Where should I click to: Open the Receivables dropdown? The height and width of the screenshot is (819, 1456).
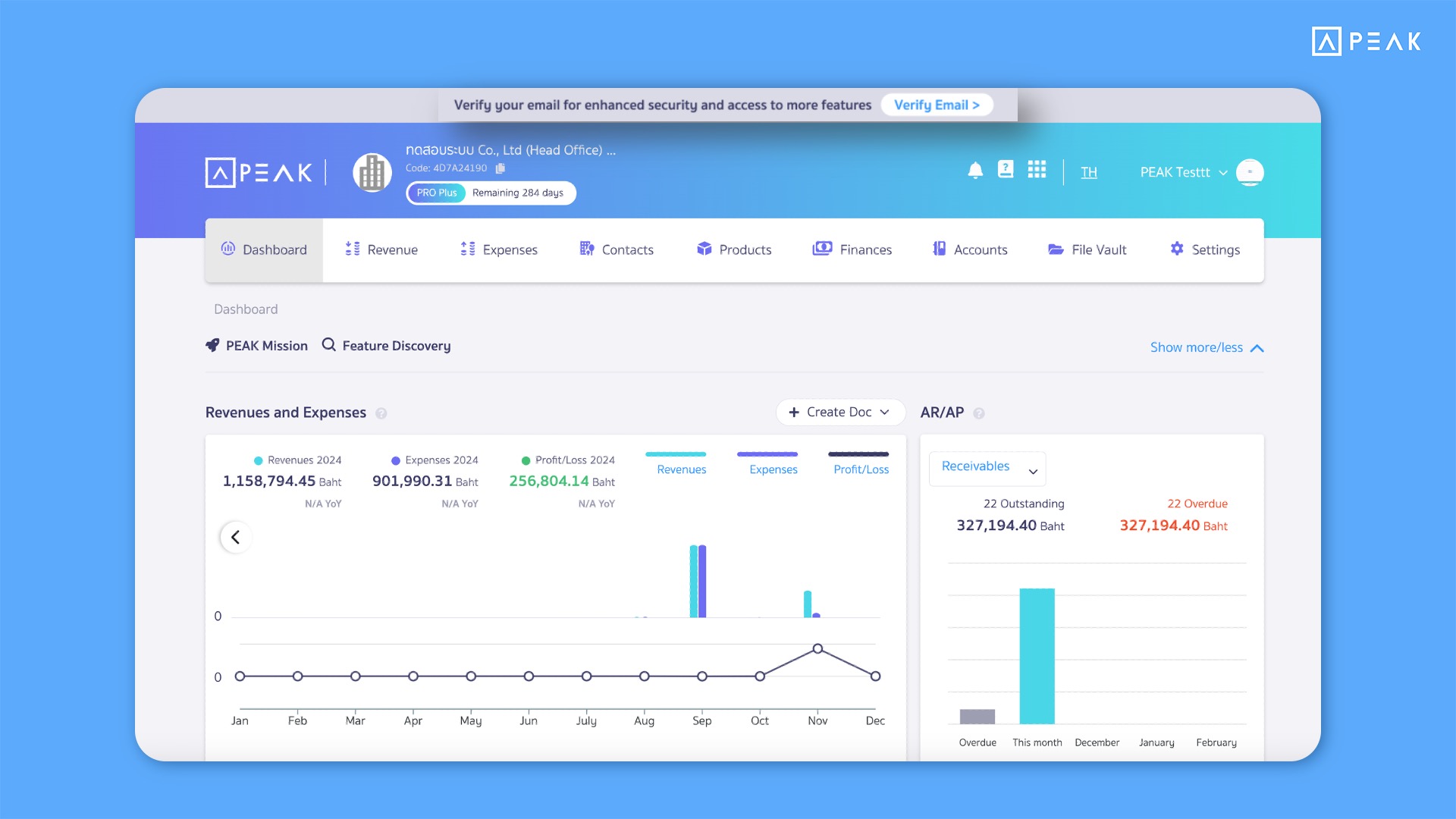coord(987,468)
